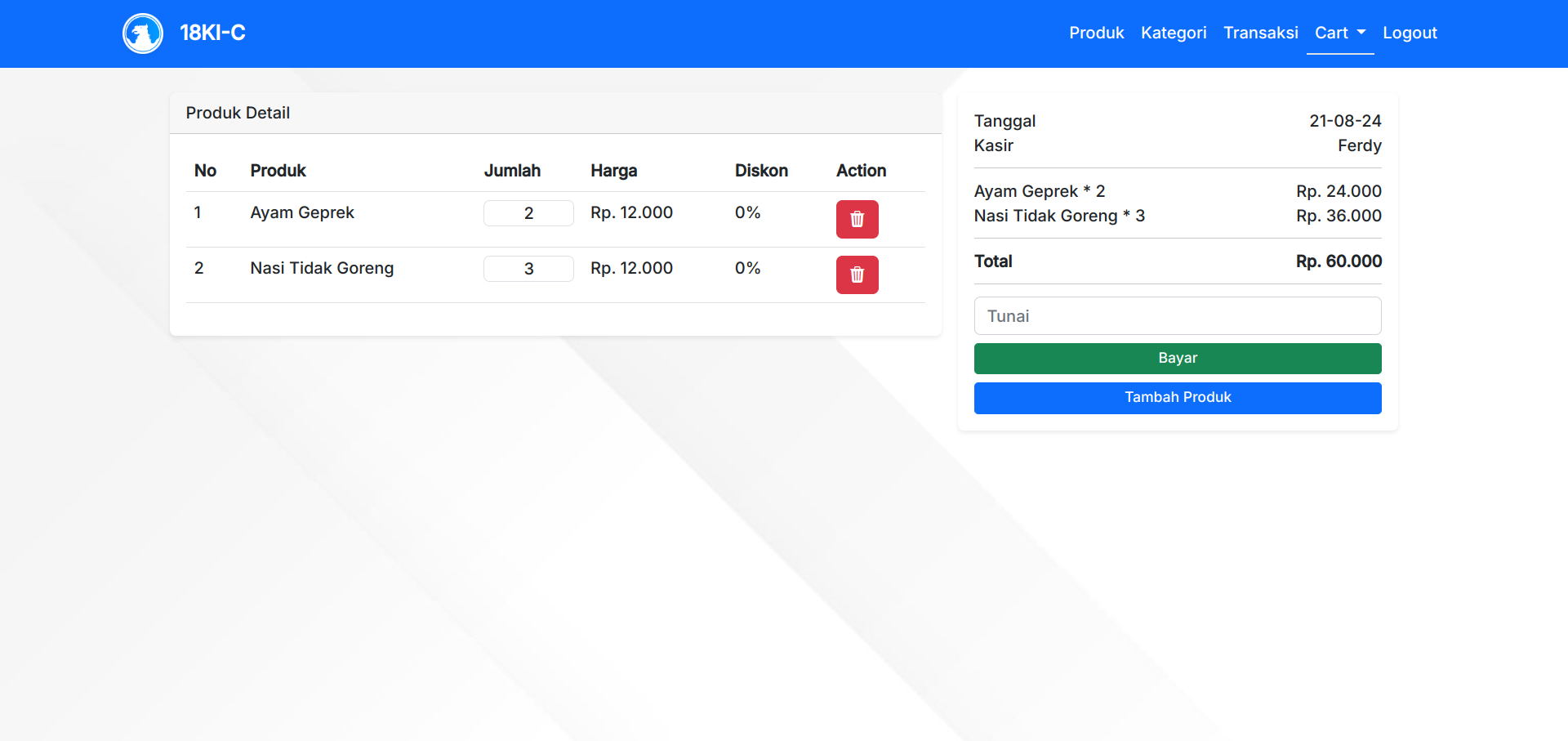1568x741 pixels.
Task: Click the Ayam Geprek quantity field
Action: tap(528, 213)
